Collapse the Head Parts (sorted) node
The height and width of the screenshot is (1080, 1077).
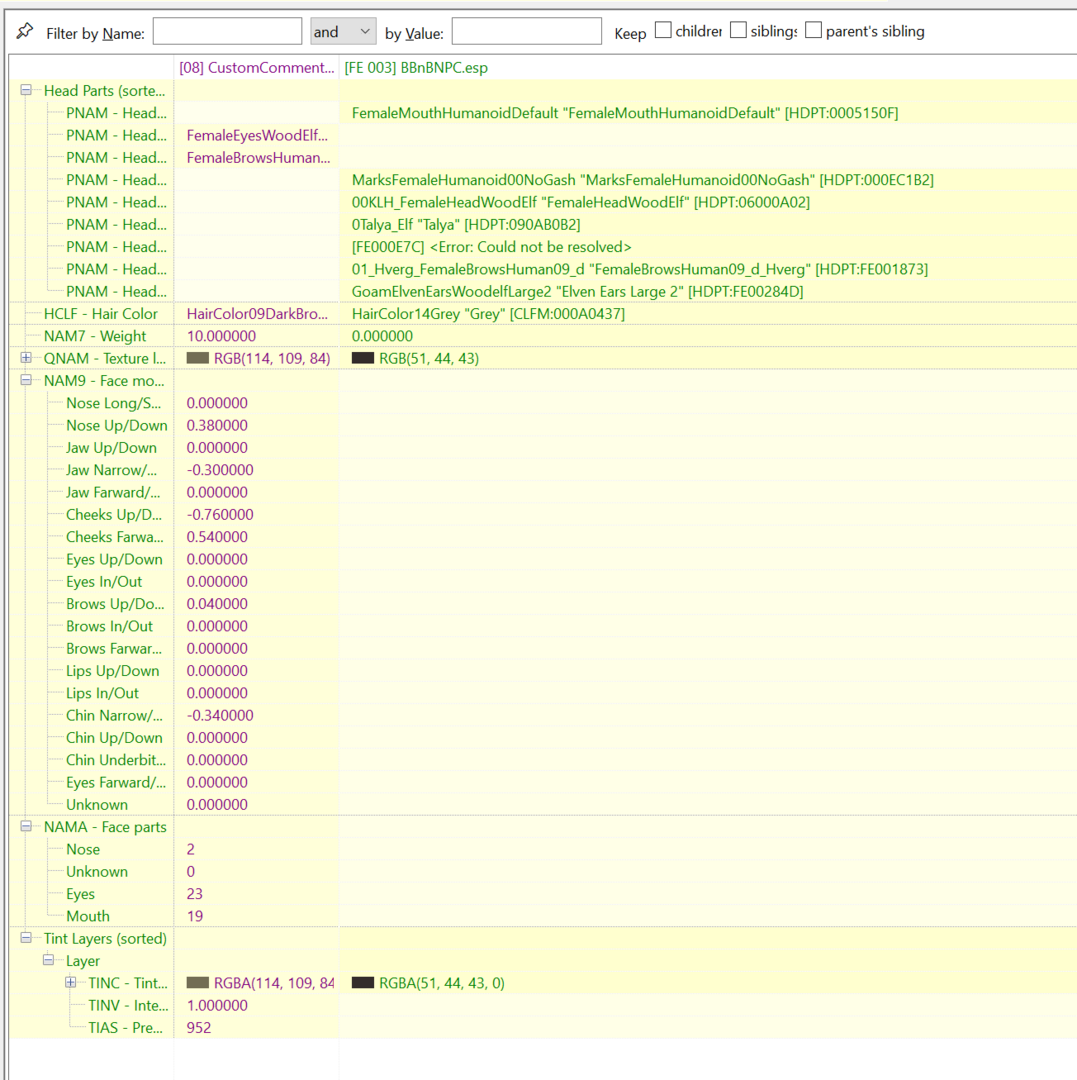(26, 90)
